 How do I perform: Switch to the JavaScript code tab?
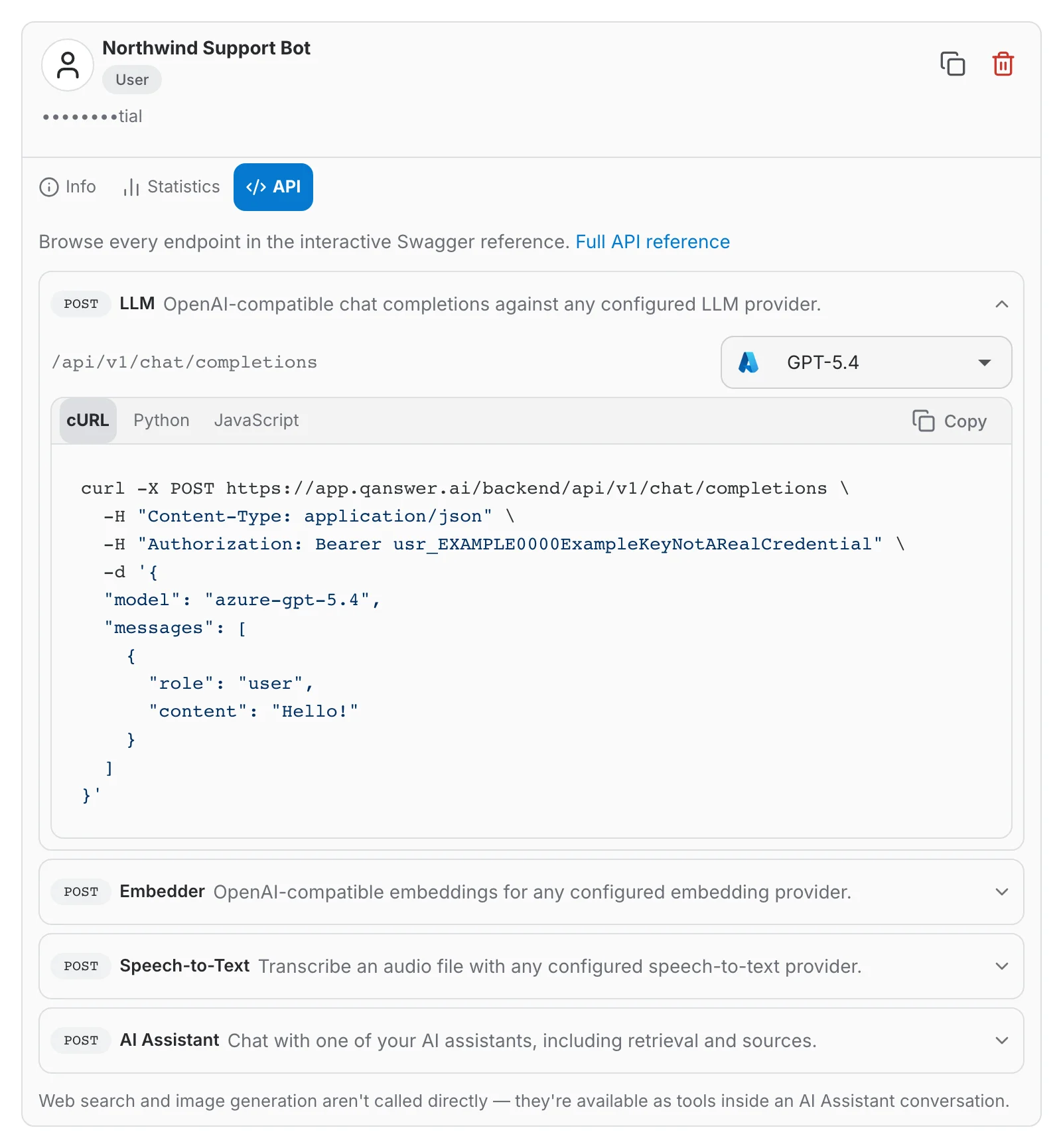[256, 421]
